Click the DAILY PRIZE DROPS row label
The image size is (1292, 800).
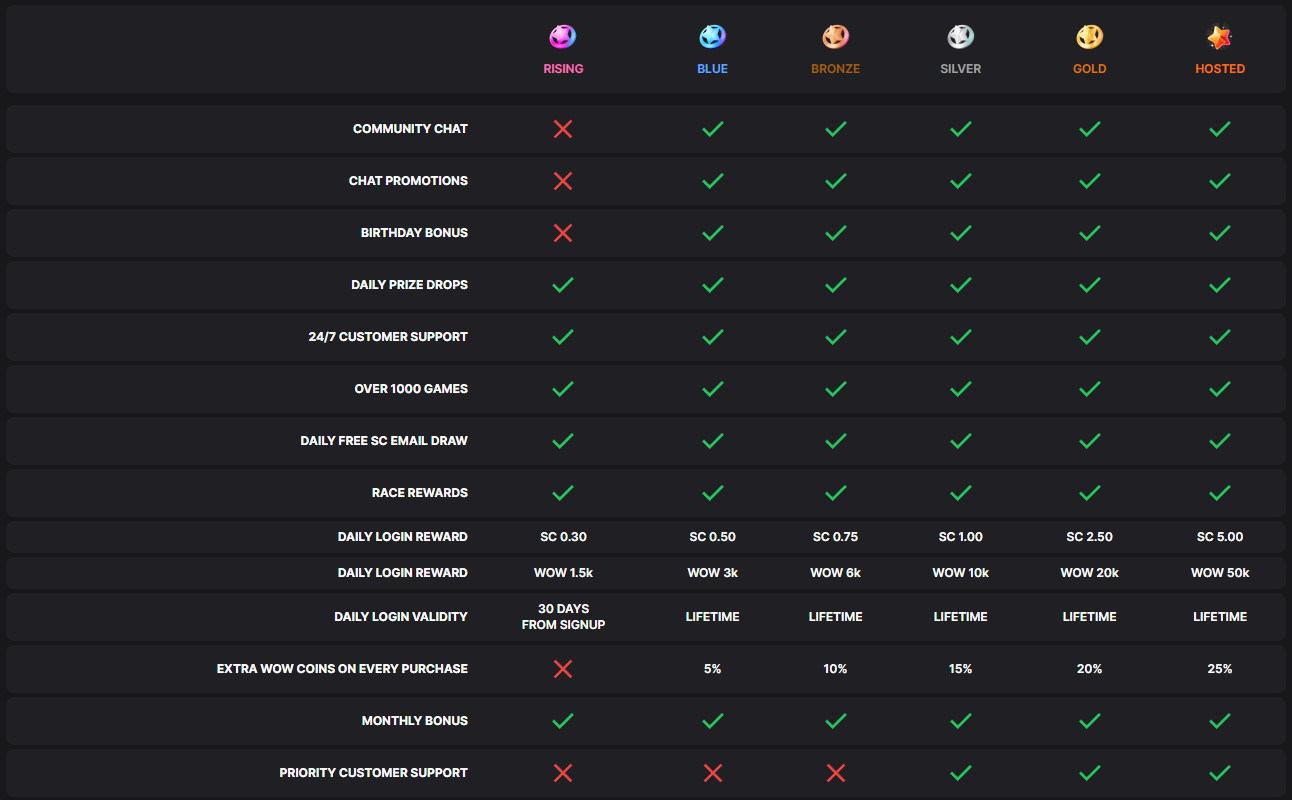tap(410, 285)
